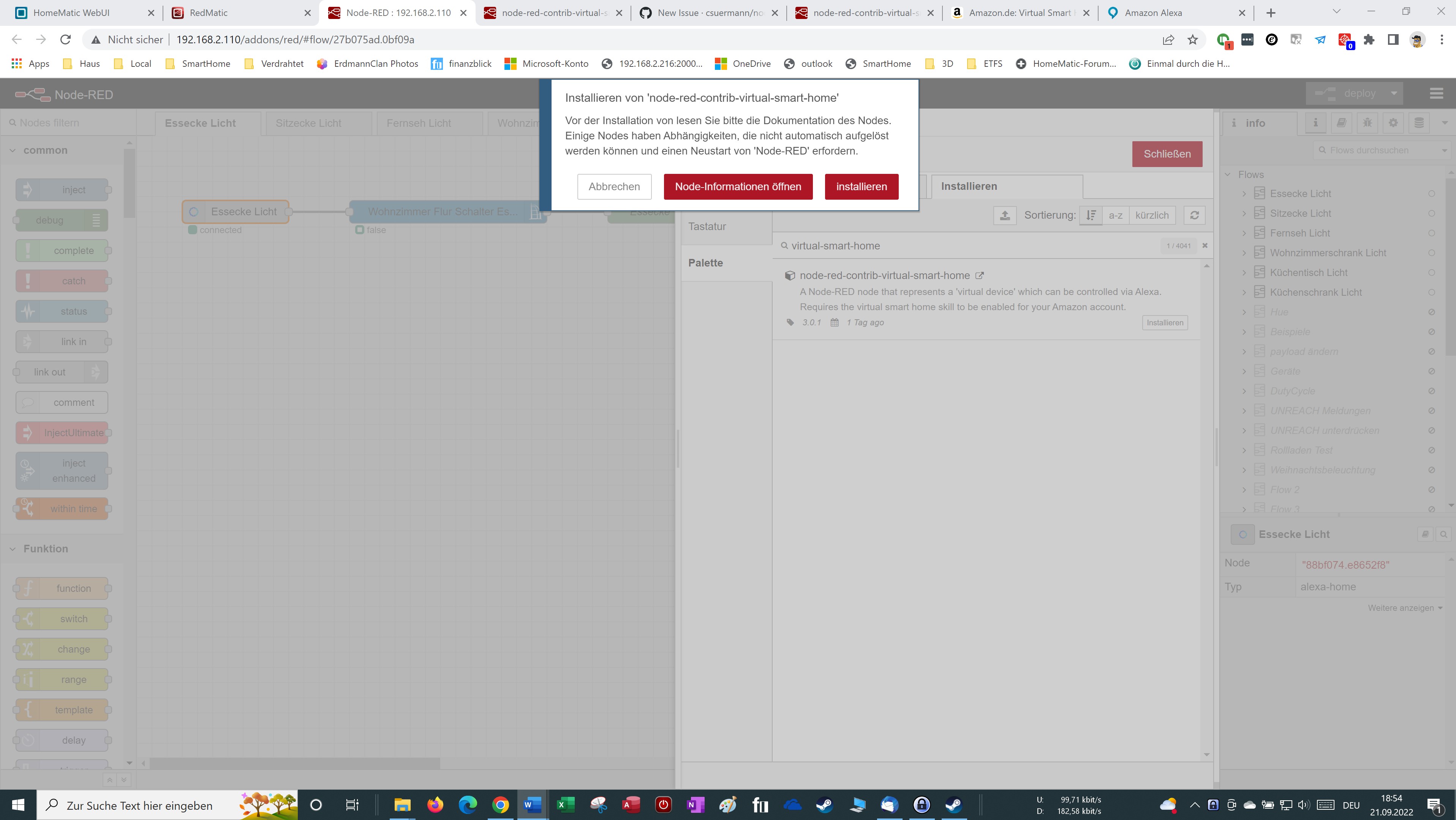The image size is (1456, 820).
Task: Open the debug messages sidebar (bug icon)
Action: click(1368, 123)
